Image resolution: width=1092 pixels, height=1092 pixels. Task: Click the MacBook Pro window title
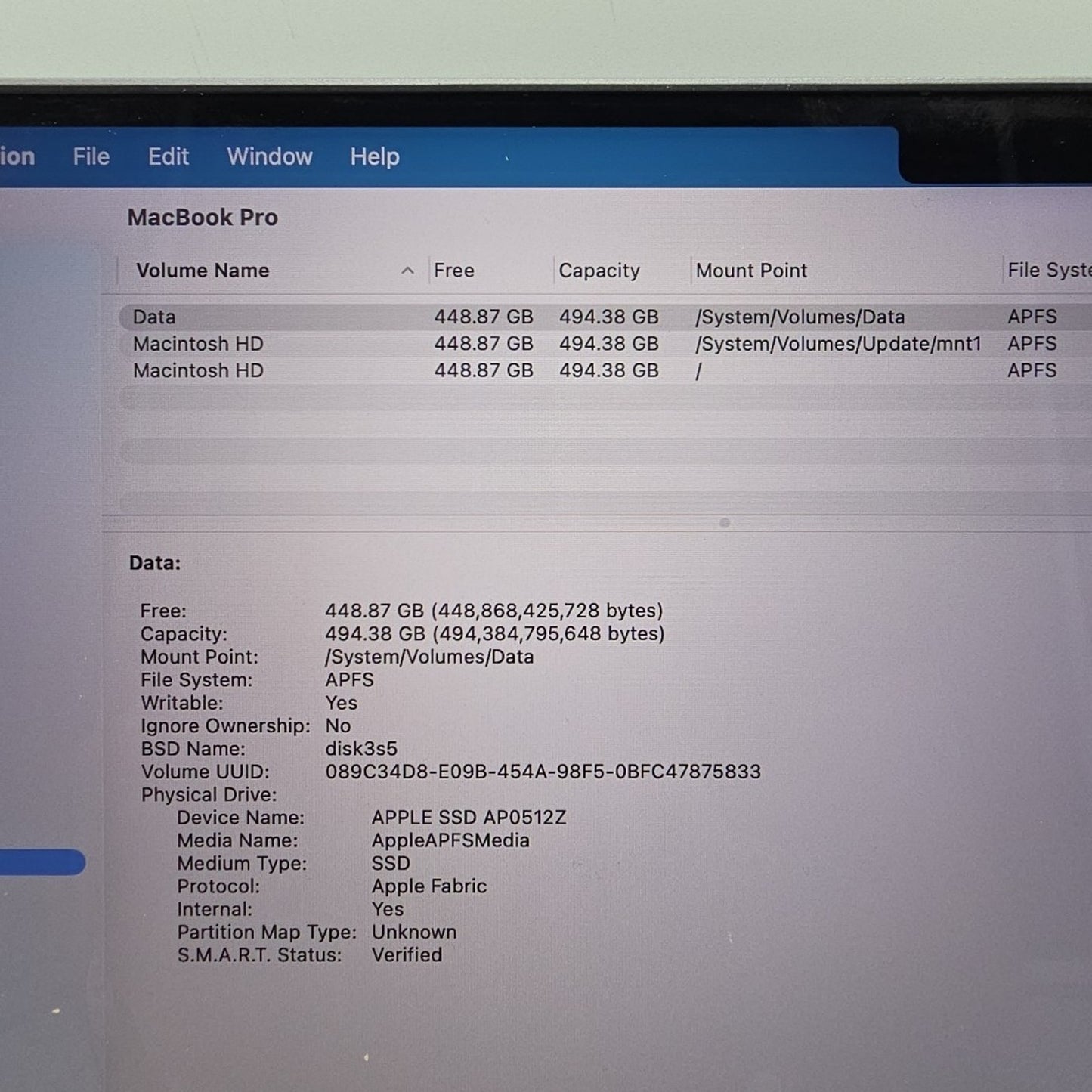pos(203,218)
